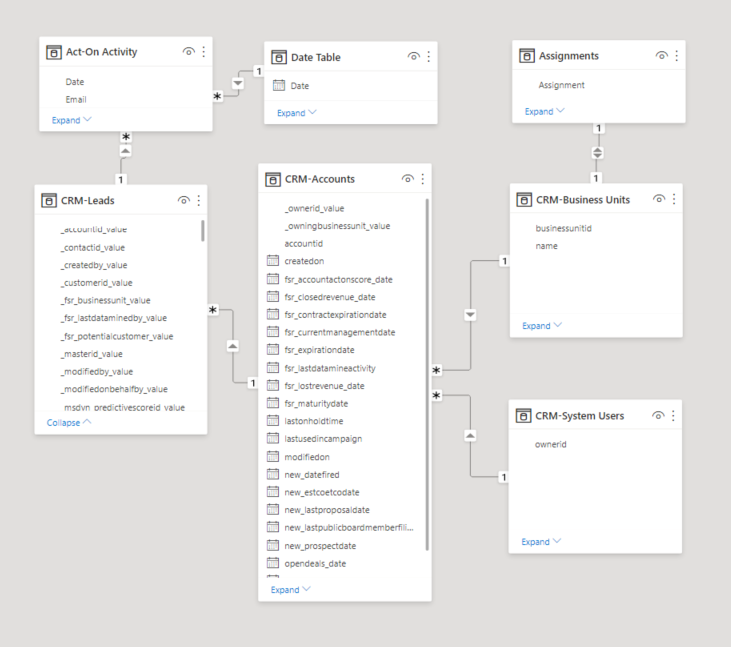The height and width of the screenshot is (647, 731).
Task: Click the CRM-Leads field list scrollbar
Action: pos(203,231)
